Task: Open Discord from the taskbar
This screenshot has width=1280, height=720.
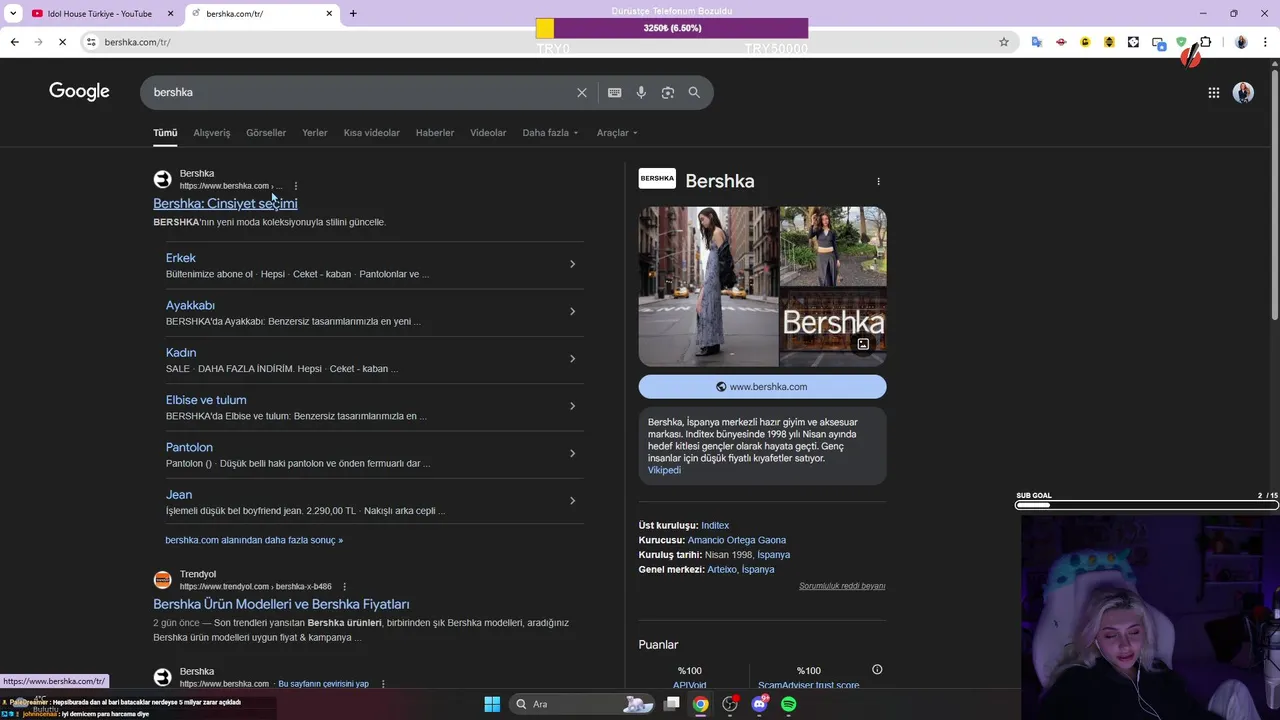Action: pyautogui.click(x=759, y=704)
